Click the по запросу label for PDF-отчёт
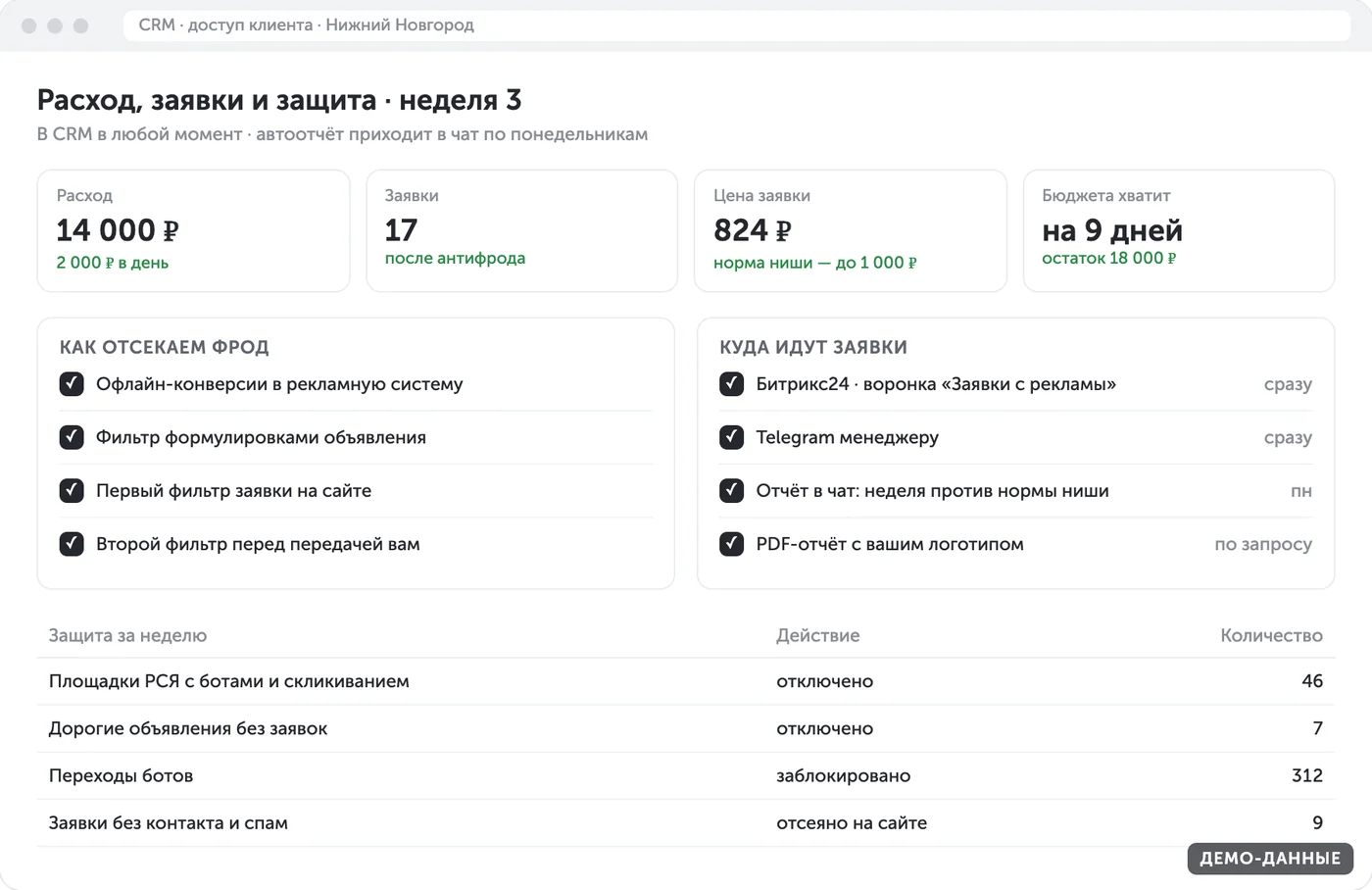 [x=1263, y=544]
